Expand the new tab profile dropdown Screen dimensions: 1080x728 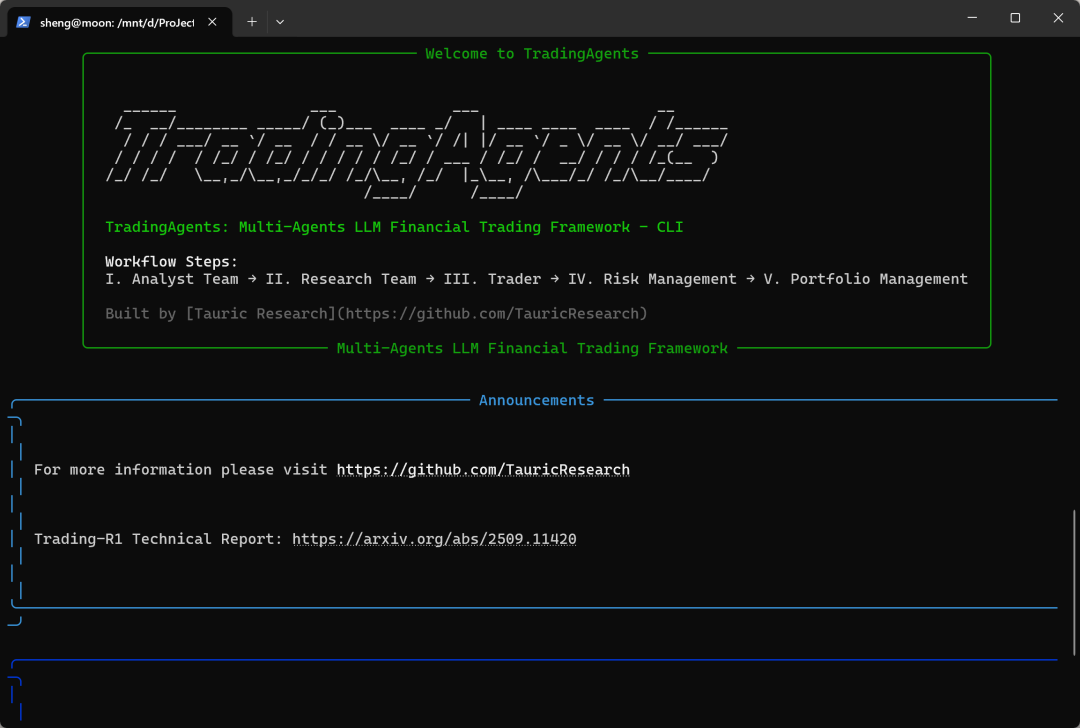[x=280, y=22]
